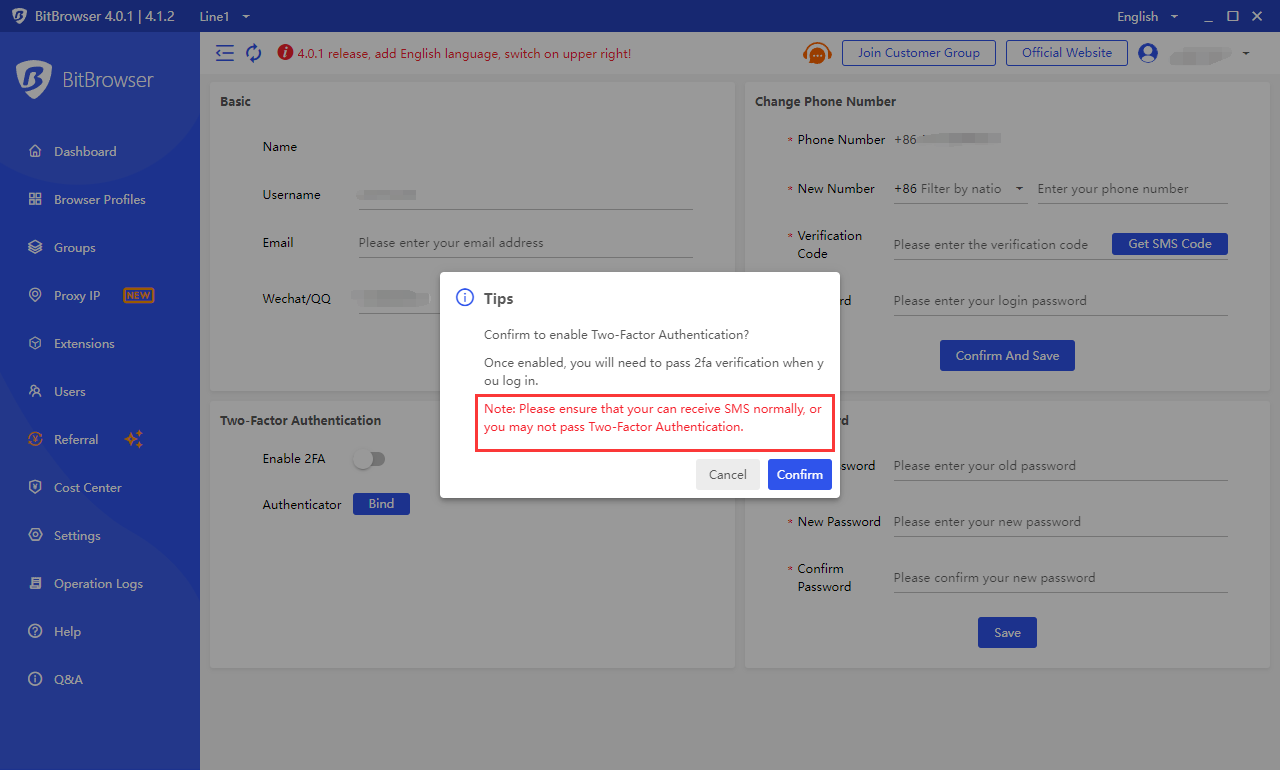
Task: Click the BitBrowser shield logo in sidebar
Action: 34,80
